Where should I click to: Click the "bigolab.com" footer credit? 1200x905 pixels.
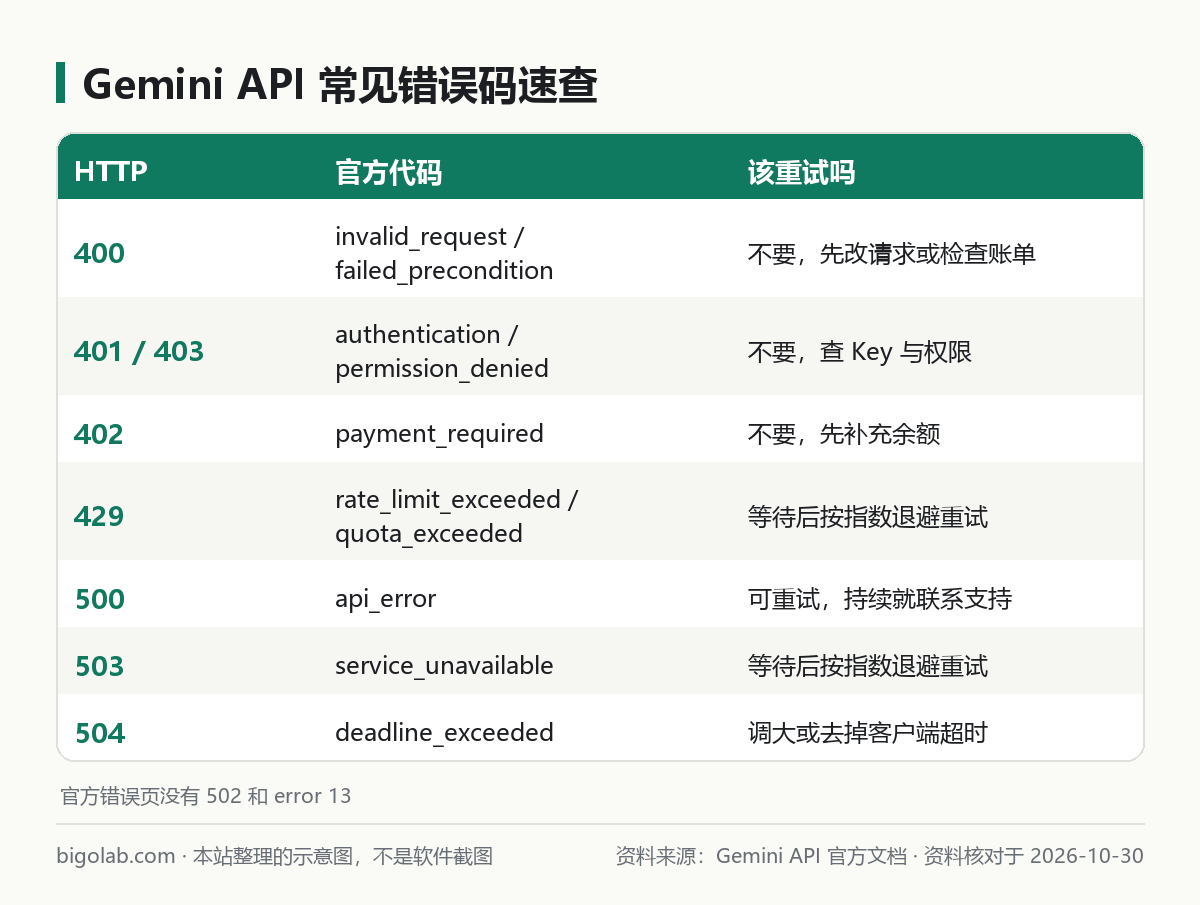pyautogui.click(x=116, y=857)
